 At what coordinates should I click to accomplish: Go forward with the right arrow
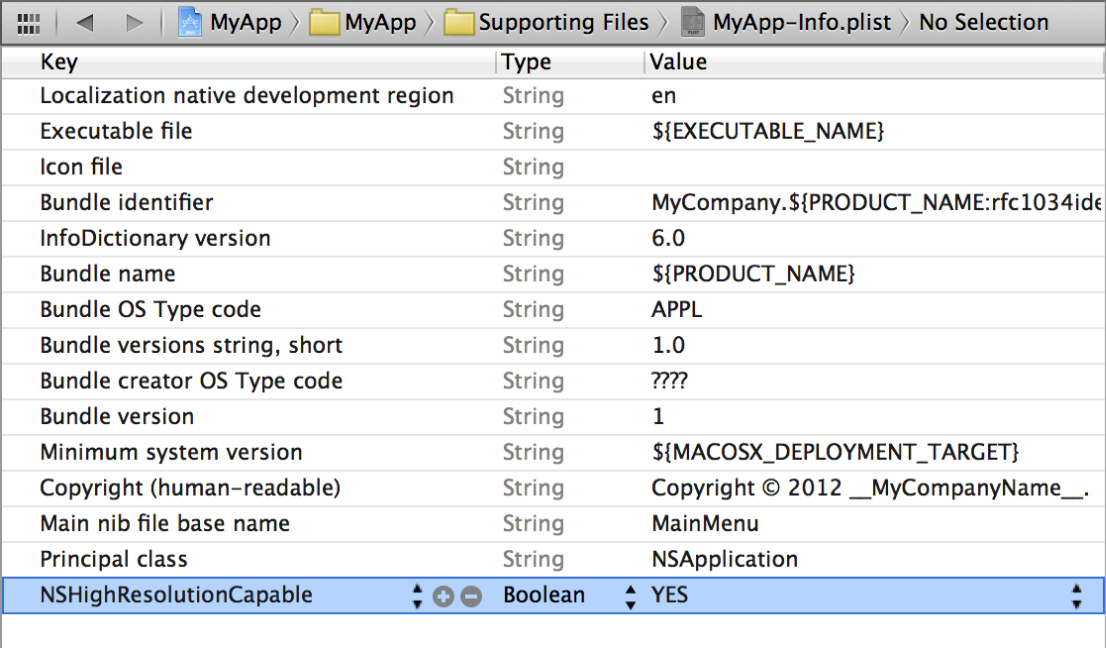(134, 22)
